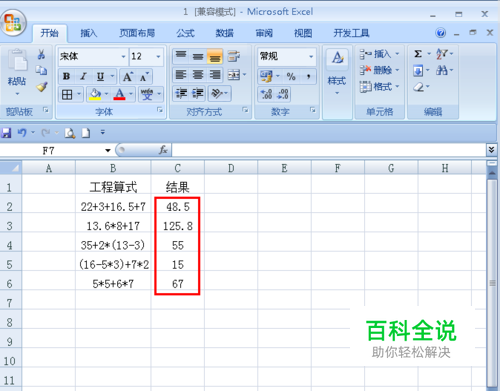
Task: Expand the Name Box dropdown arrow
Action: click(x=108, y=150)
